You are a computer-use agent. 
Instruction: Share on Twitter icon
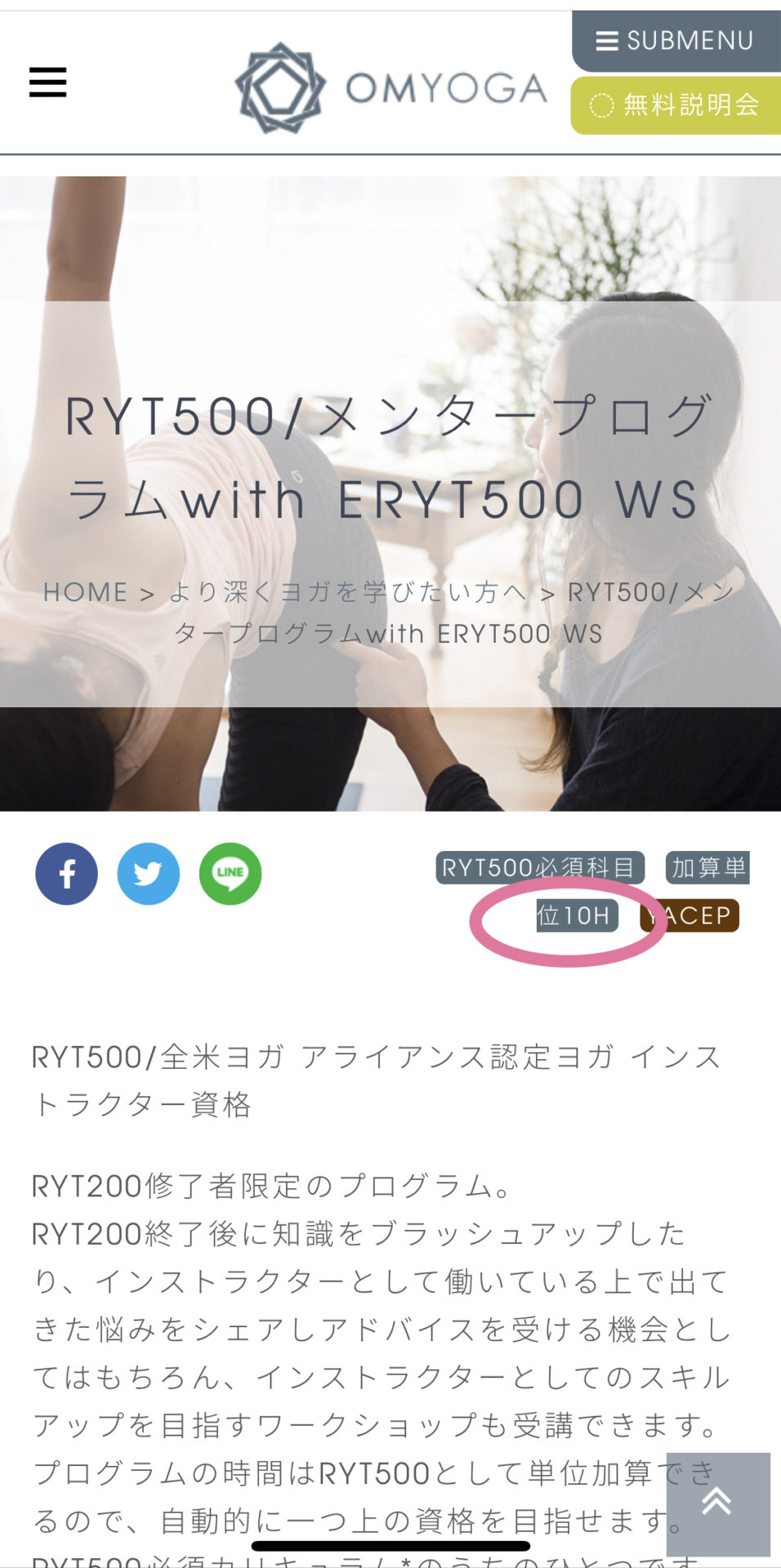click(x=149, y=874)
